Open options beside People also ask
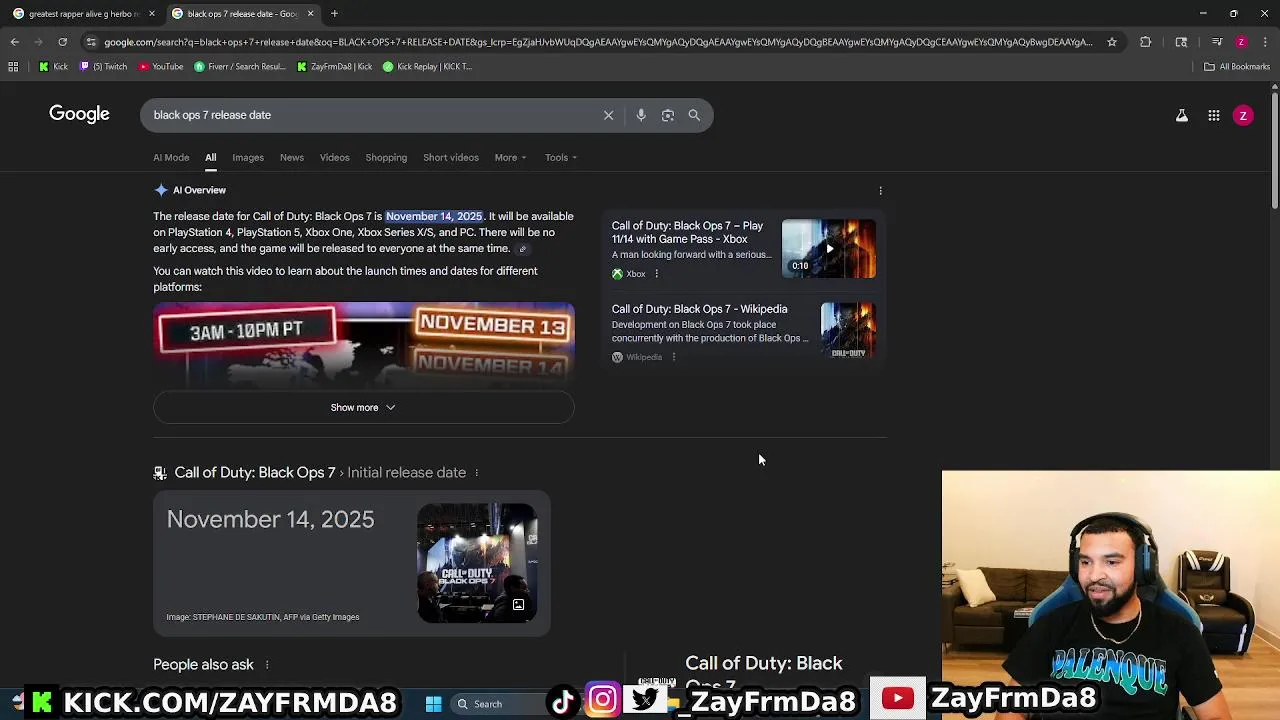This screenshot has width=1280, height=720. [267, 665]
